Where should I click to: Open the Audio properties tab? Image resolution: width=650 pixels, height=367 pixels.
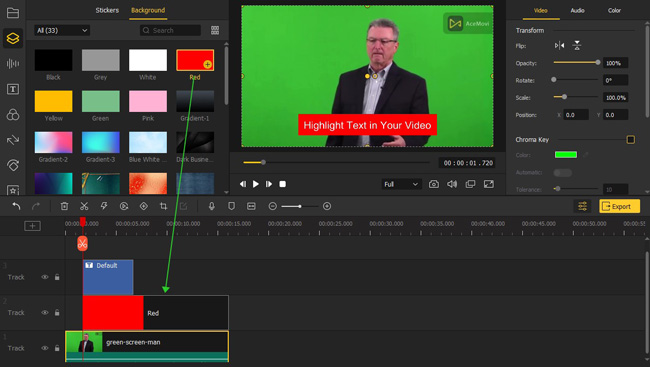point(577,11)
